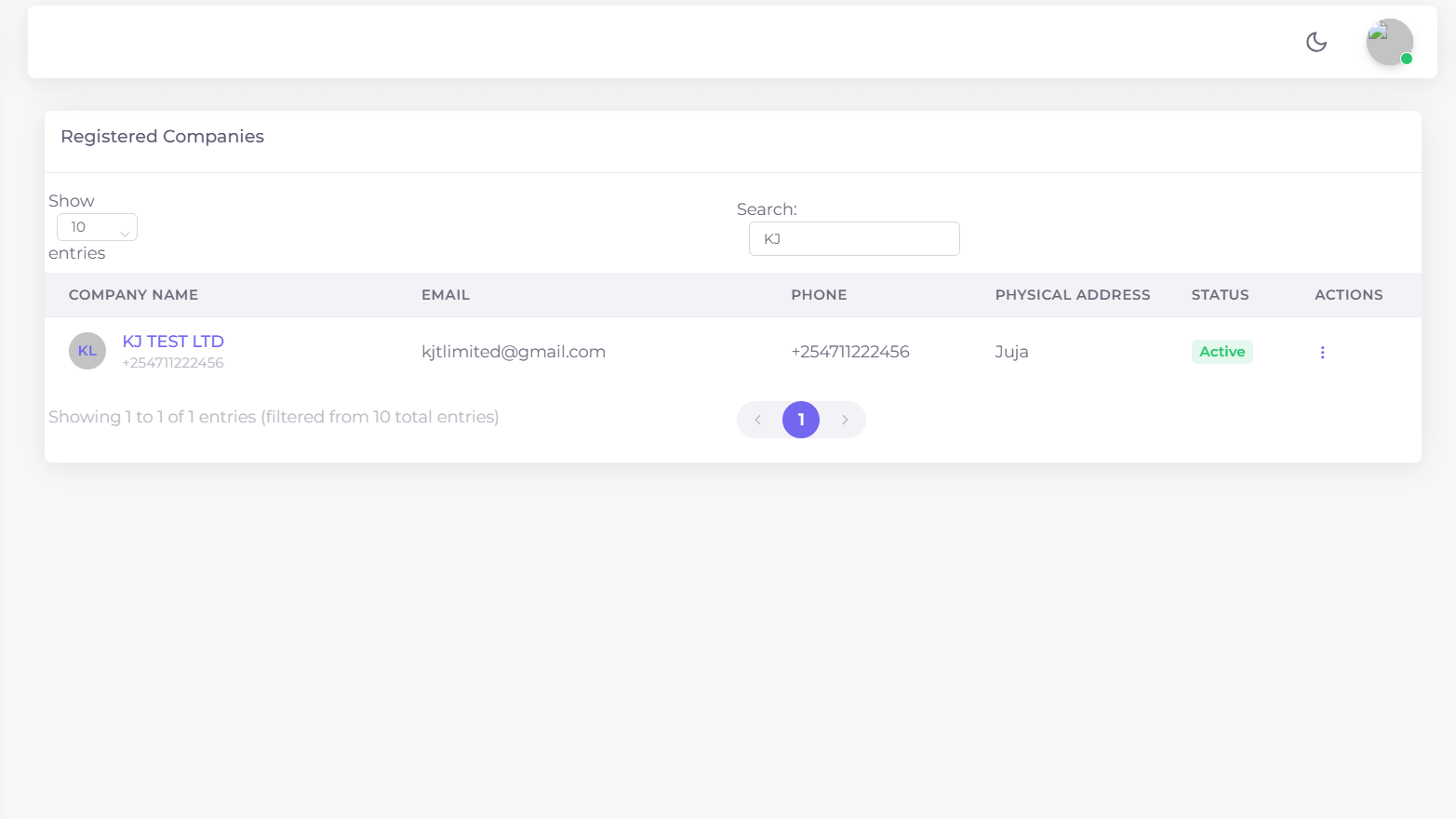Screen dimensions: 1456x819
Task: Select page 1 in pagination
Action: pos(800,420)
